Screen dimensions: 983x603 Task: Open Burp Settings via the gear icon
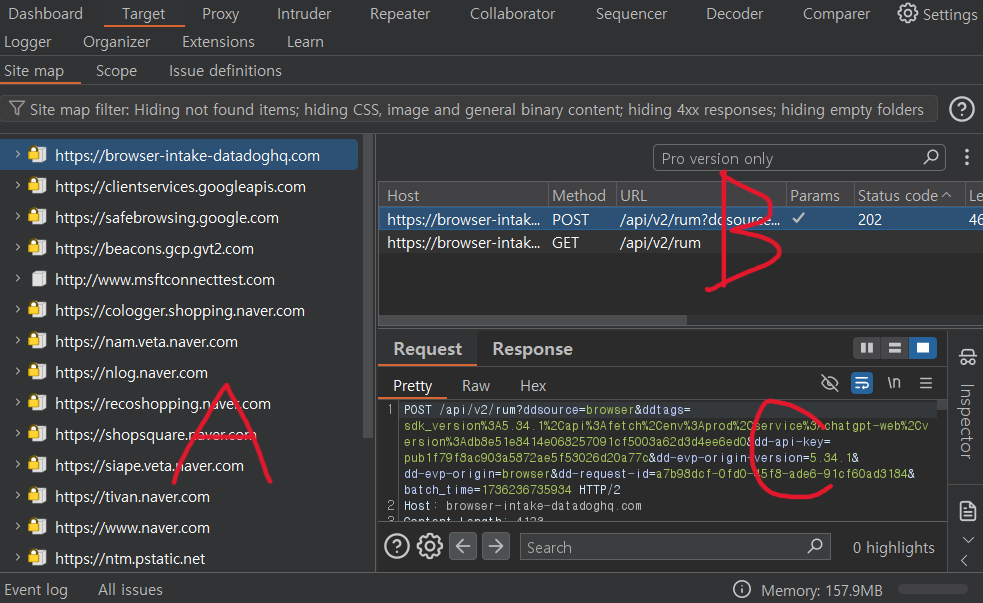tap(908, 13)
